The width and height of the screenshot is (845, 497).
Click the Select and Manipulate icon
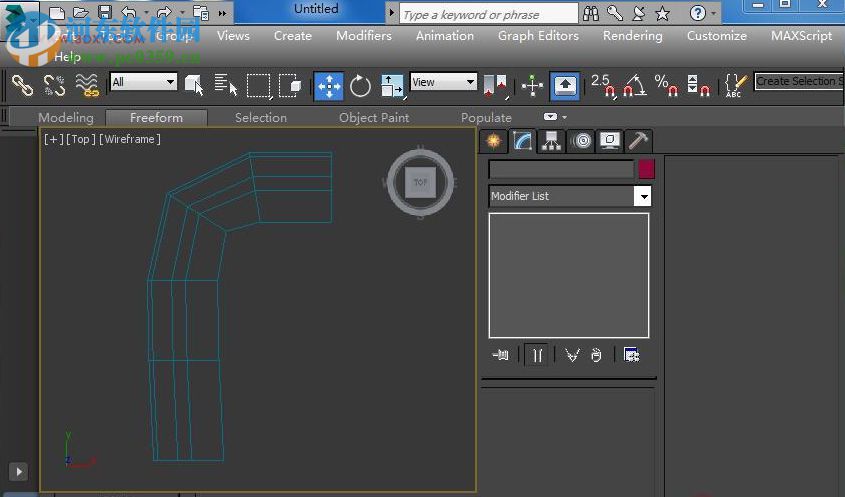pos(532,86)
